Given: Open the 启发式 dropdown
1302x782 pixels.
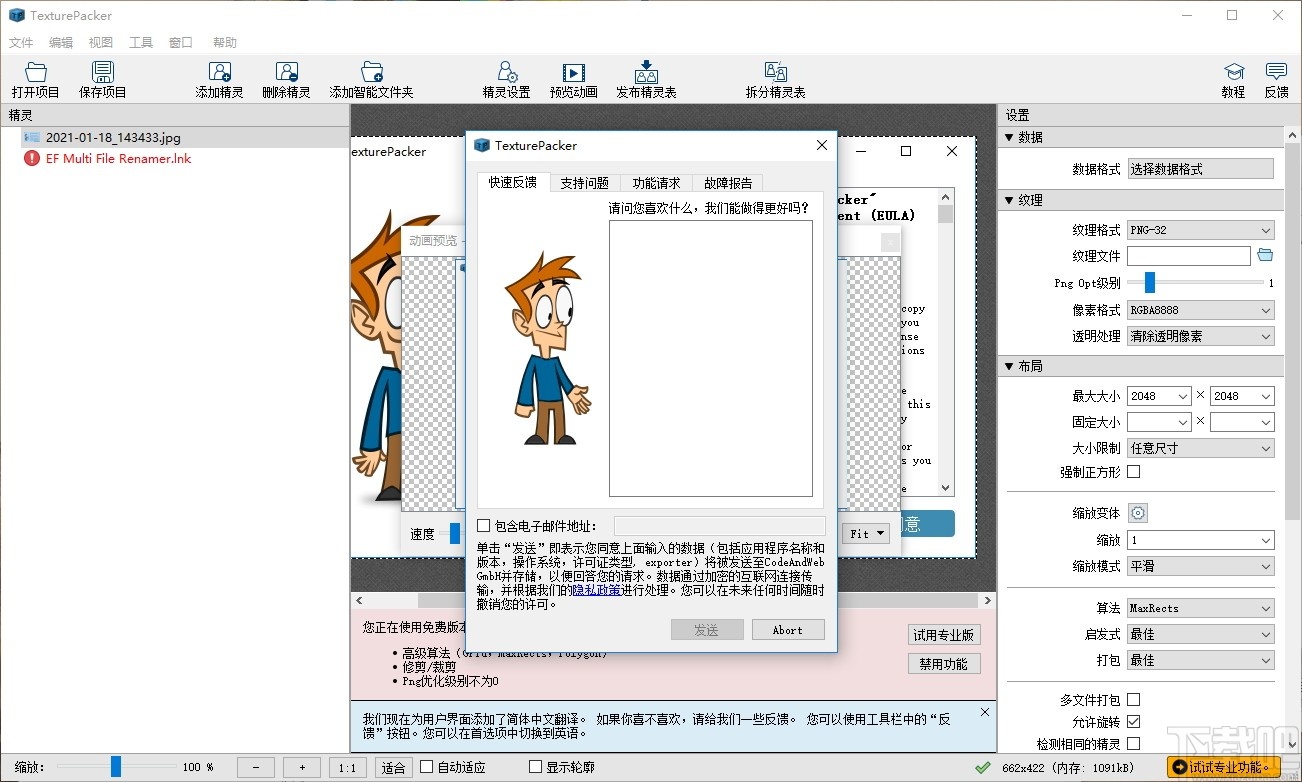Looking at the screenshot, I should 1201,634.
